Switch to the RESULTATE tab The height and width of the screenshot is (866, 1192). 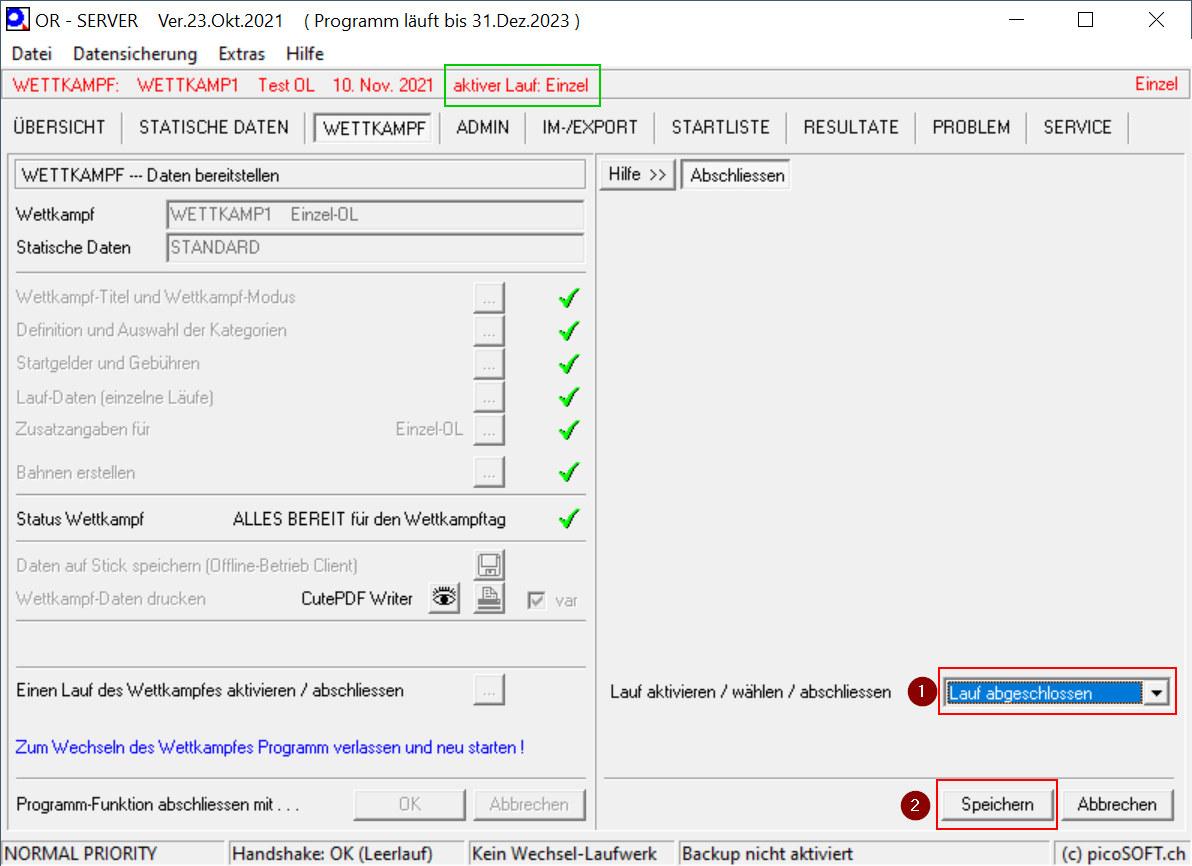pyautogui.click(x=851, y=128)
